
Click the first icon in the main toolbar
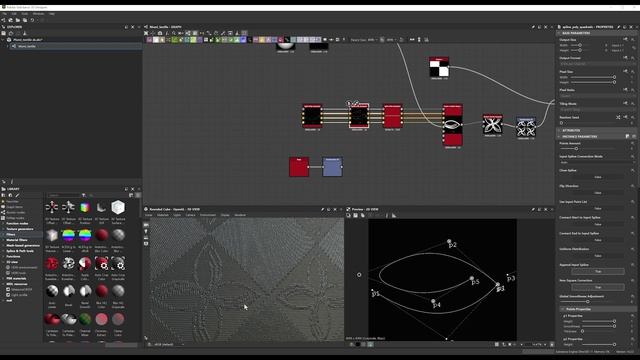[3, 20]
